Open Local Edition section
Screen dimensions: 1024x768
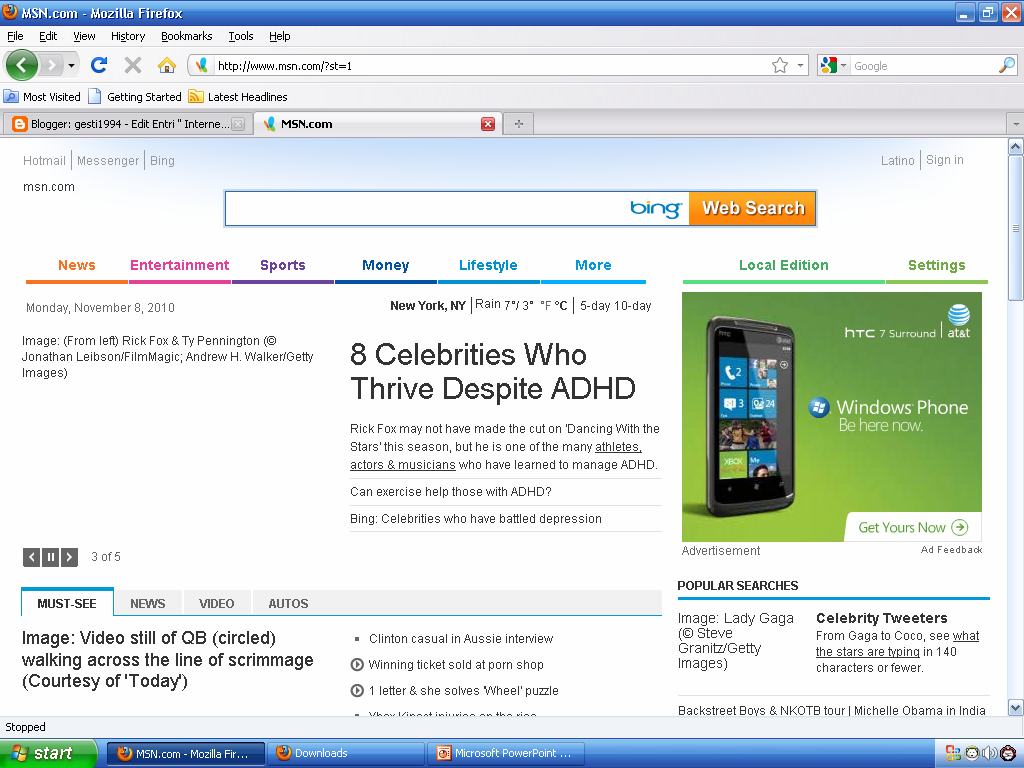[784, 265]
